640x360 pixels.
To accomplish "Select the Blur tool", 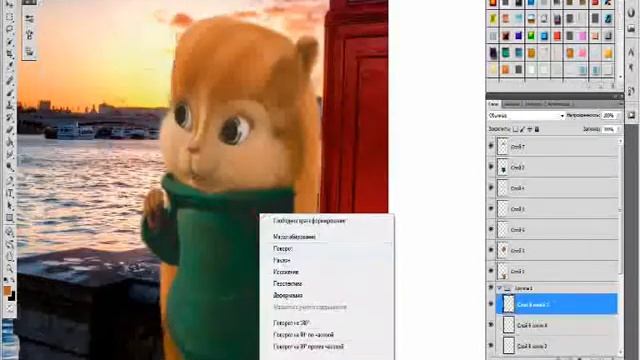I will [x=10, y=154].
